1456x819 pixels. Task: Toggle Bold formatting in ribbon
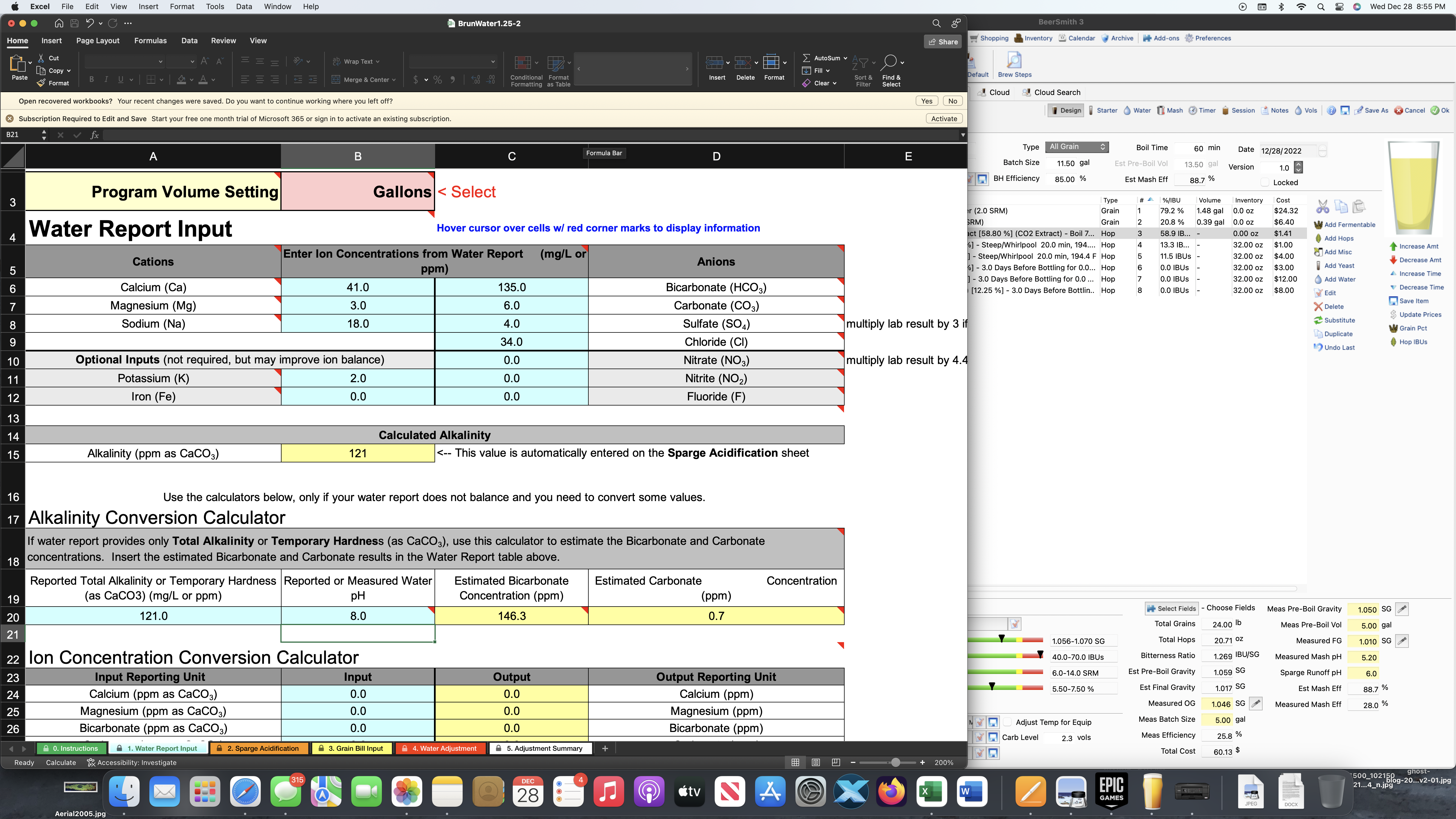pos(92,80)
